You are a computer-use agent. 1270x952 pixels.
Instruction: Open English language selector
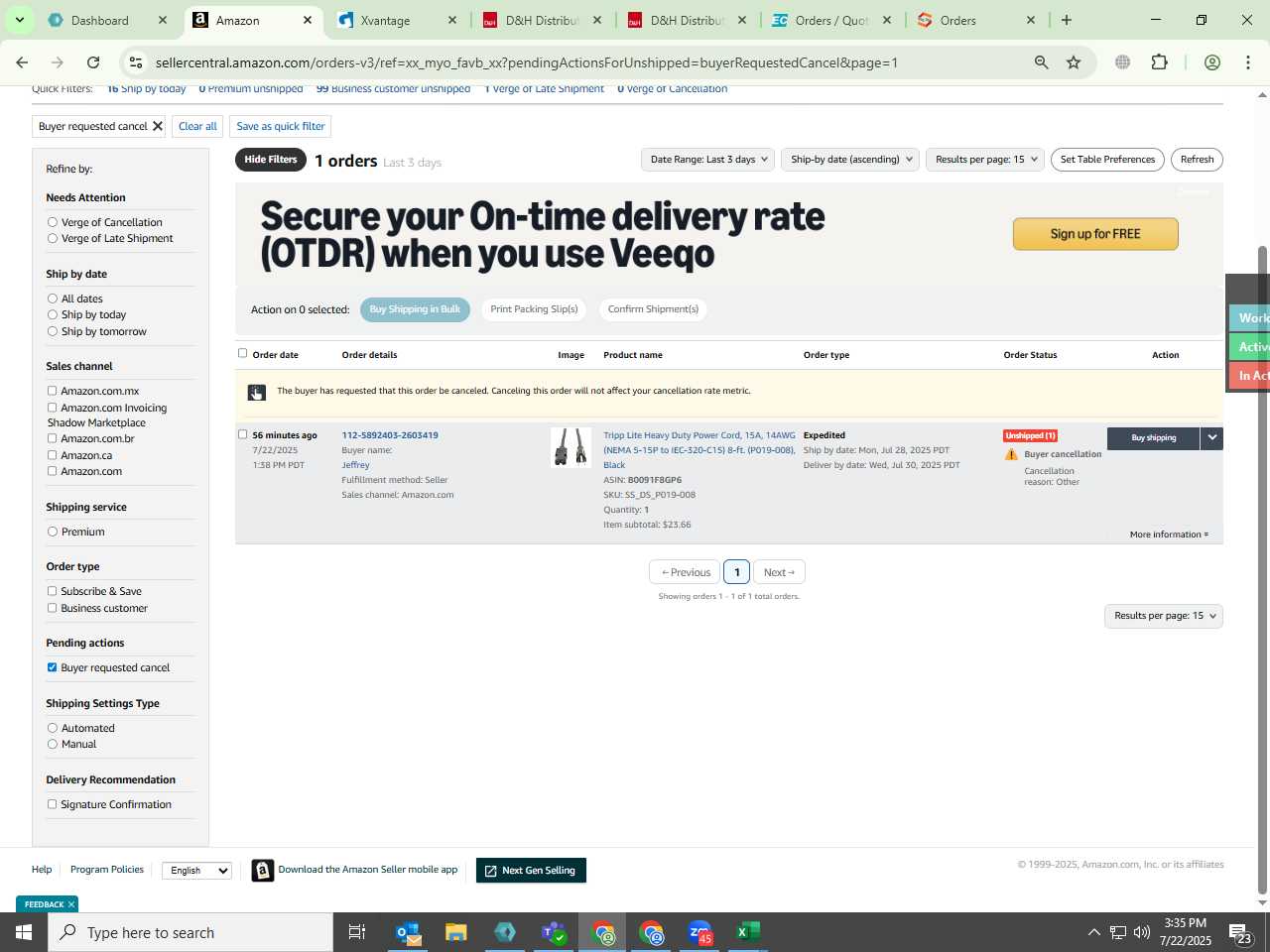(196, 871)
